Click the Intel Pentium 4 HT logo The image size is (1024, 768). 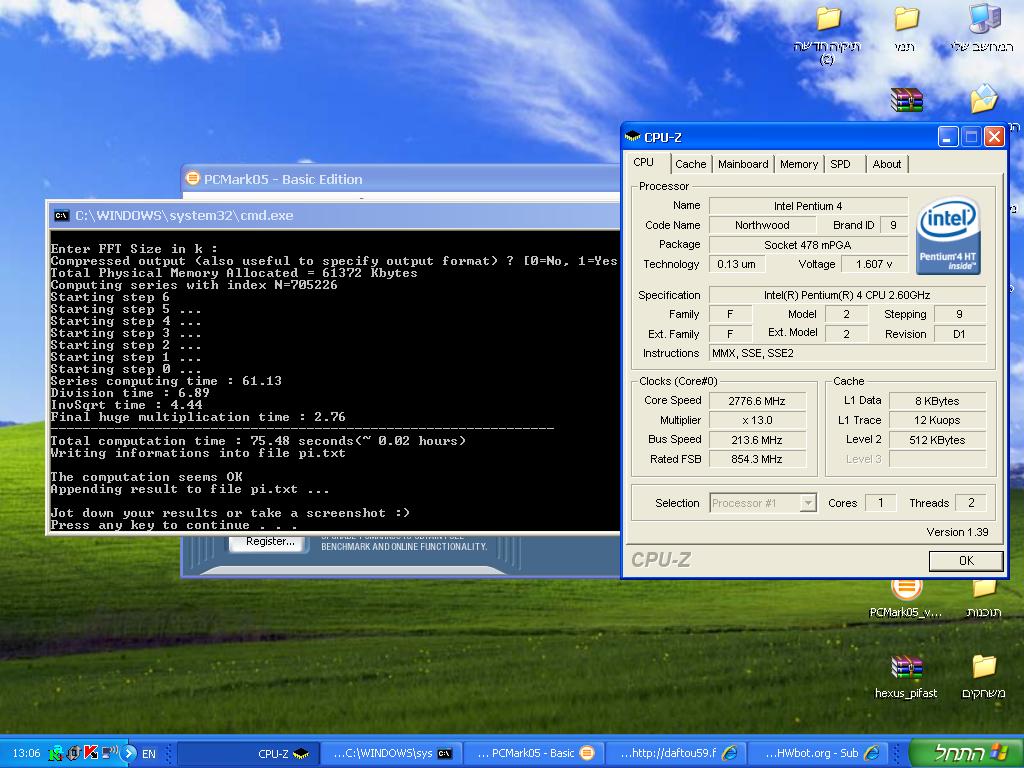coord(948,236)
